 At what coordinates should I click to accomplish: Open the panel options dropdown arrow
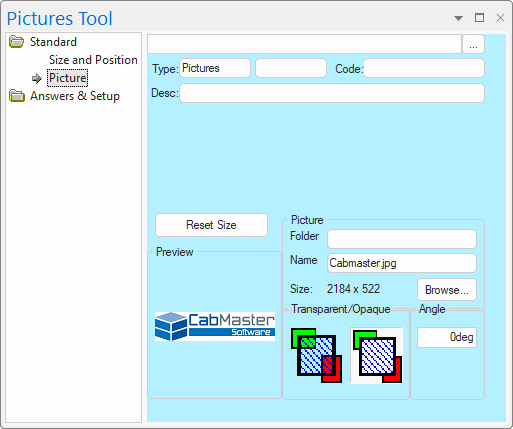pos(459,18)
